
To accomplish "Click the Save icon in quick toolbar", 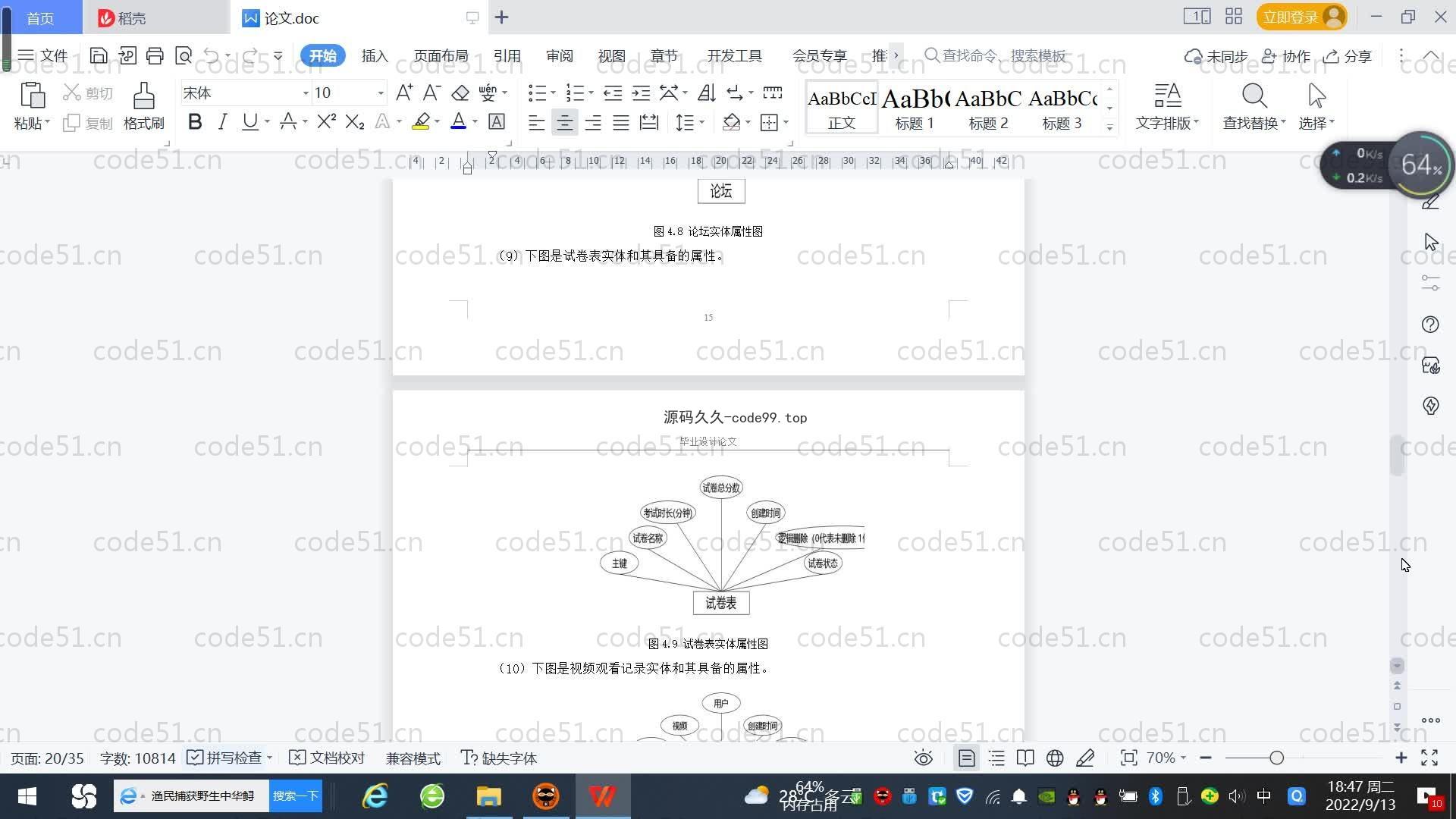I will click(x=99, y=55).
